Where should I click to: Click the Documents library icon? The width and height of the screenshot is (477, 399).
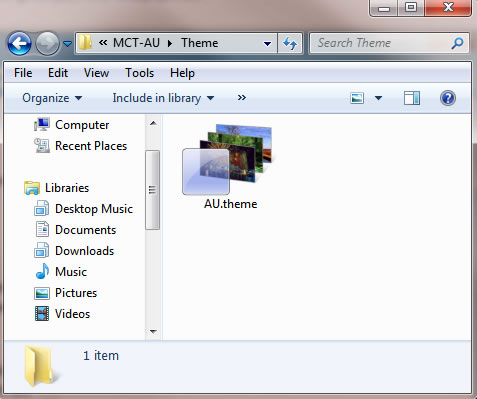click(42, 229)
